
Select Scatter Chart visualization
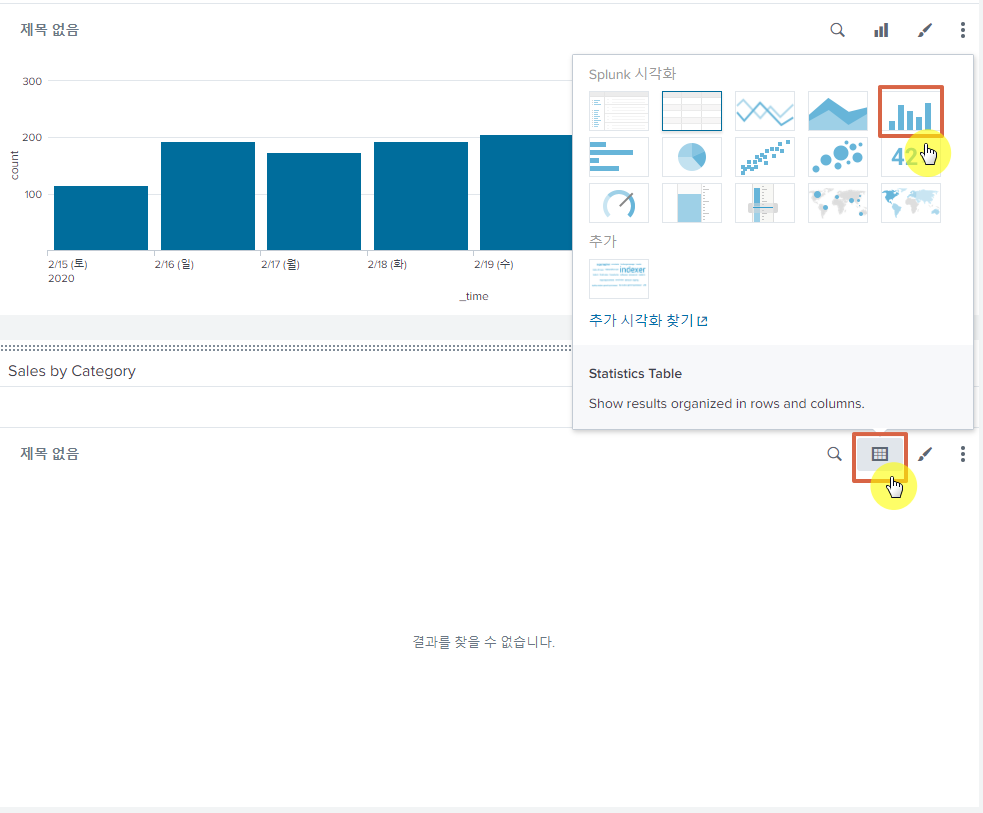(x=765, y=157)
